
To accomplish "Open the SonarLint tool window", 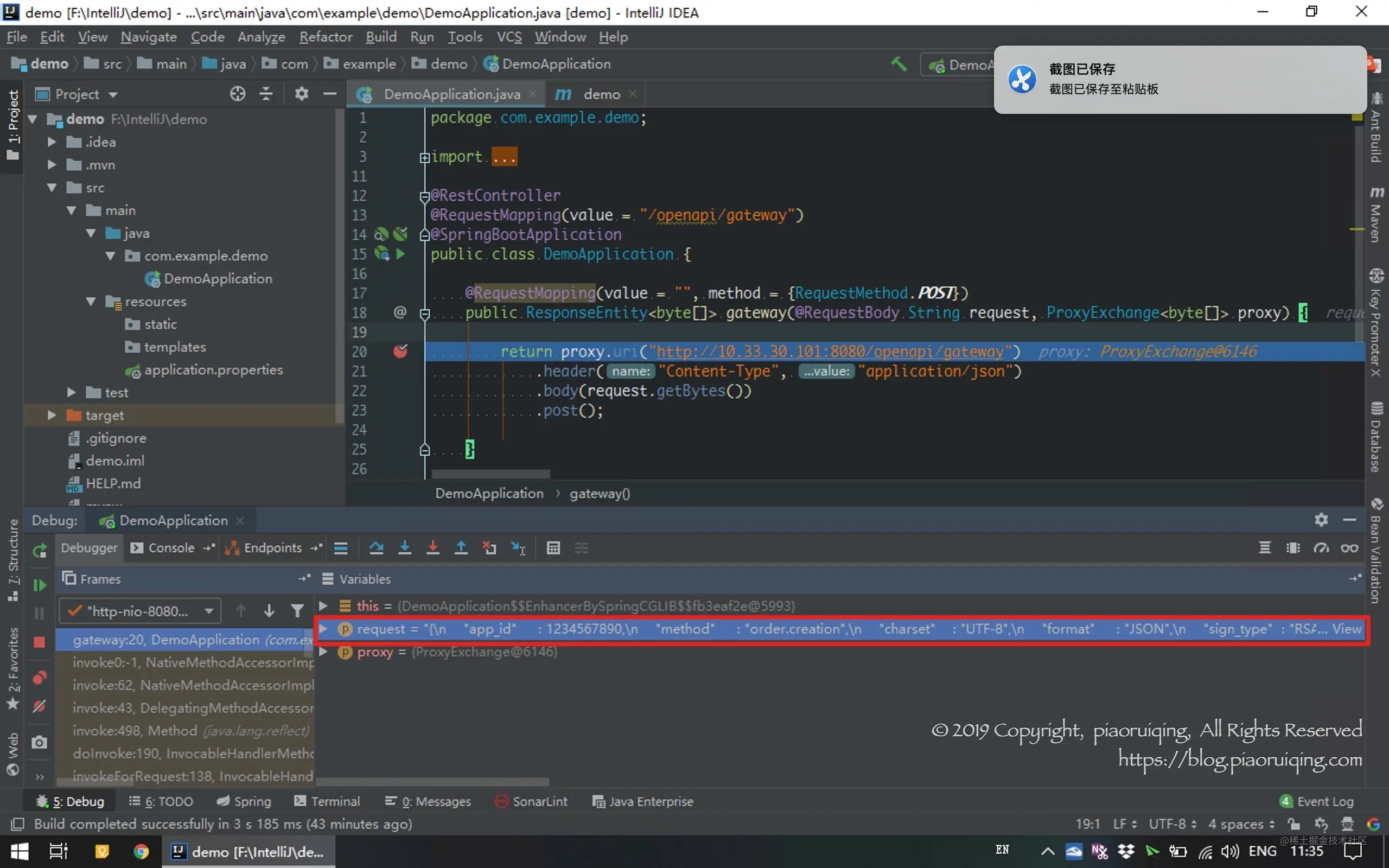I will (x=531, y=801).
